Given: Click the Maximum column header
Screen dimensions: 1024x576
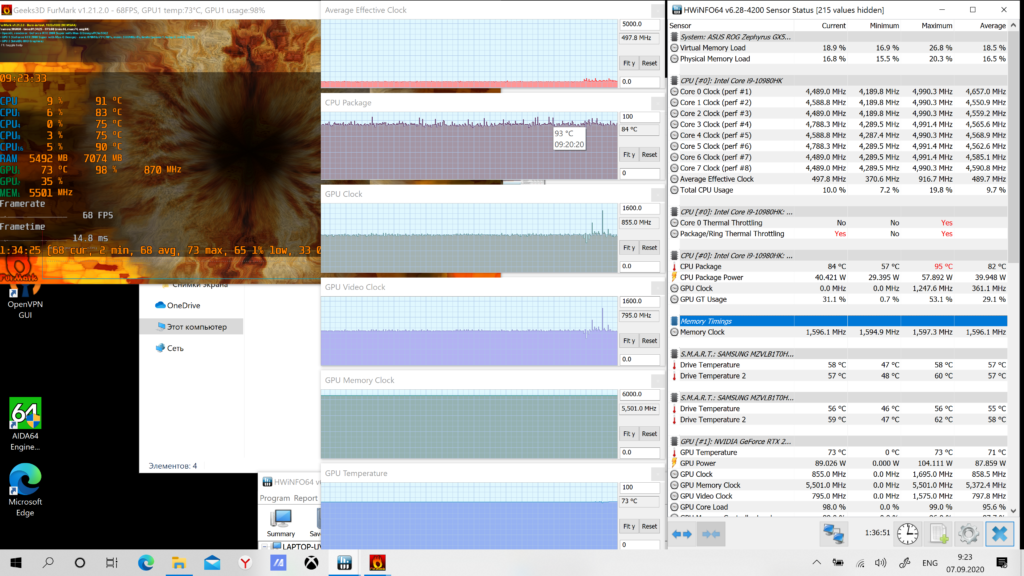Looking at the screenshot, I should click(x=936, y=25).
